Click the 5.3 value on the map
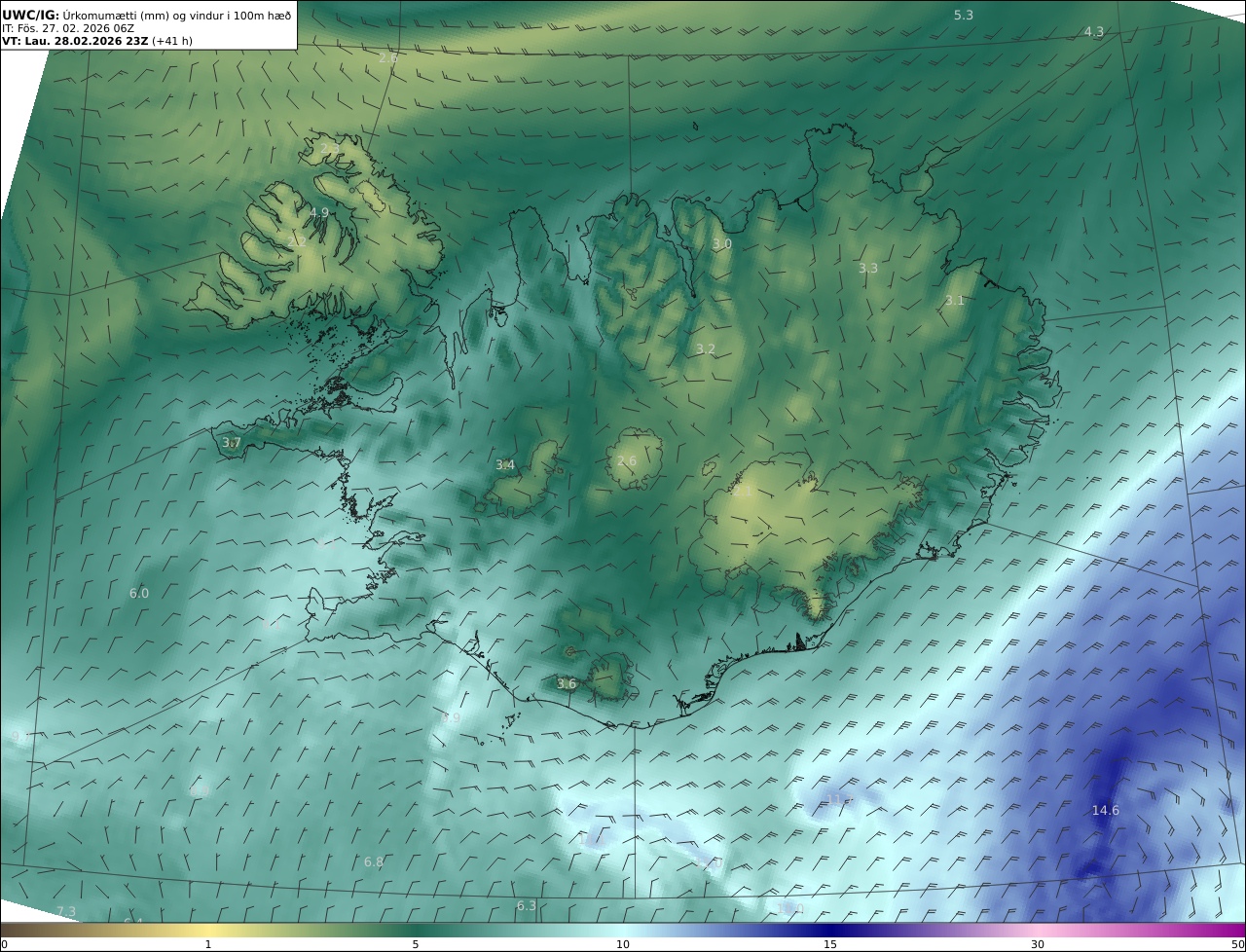The height and width of the screenshot is (952, 1246). [x=964, y=15]
